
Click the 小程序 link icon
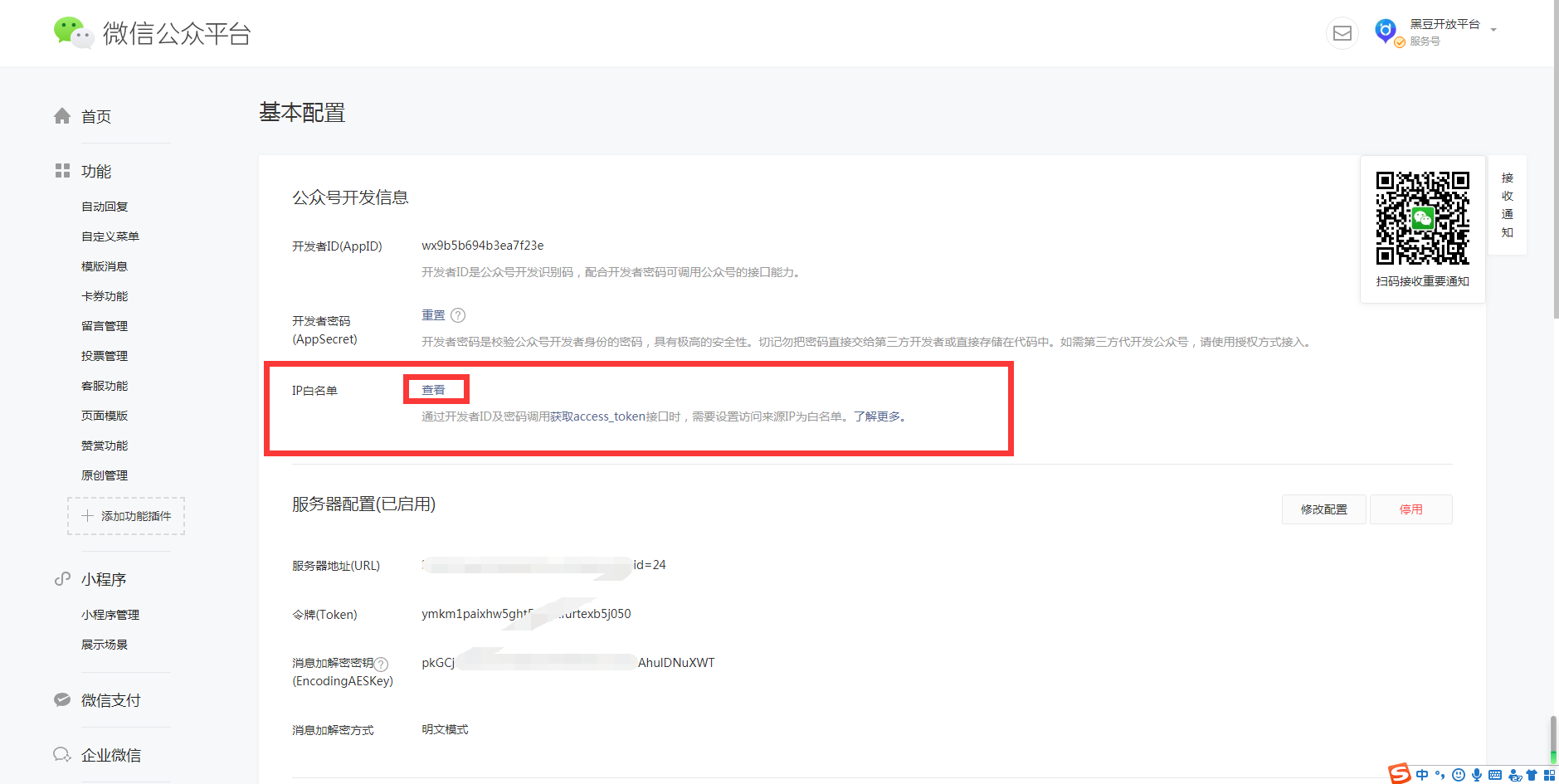[62, 579]
